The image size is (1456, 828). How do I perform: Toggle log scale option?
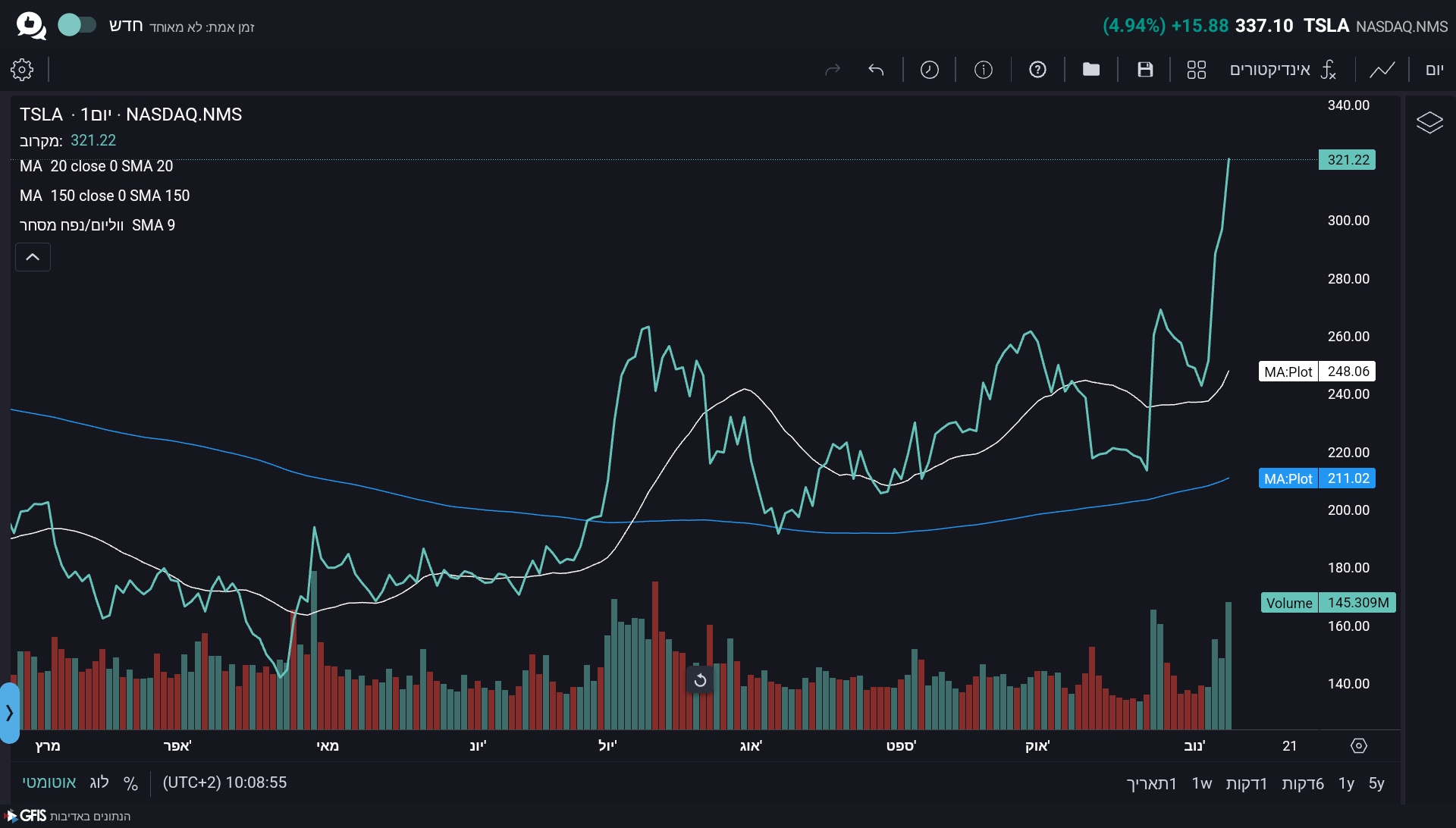[x=99, y=783]
